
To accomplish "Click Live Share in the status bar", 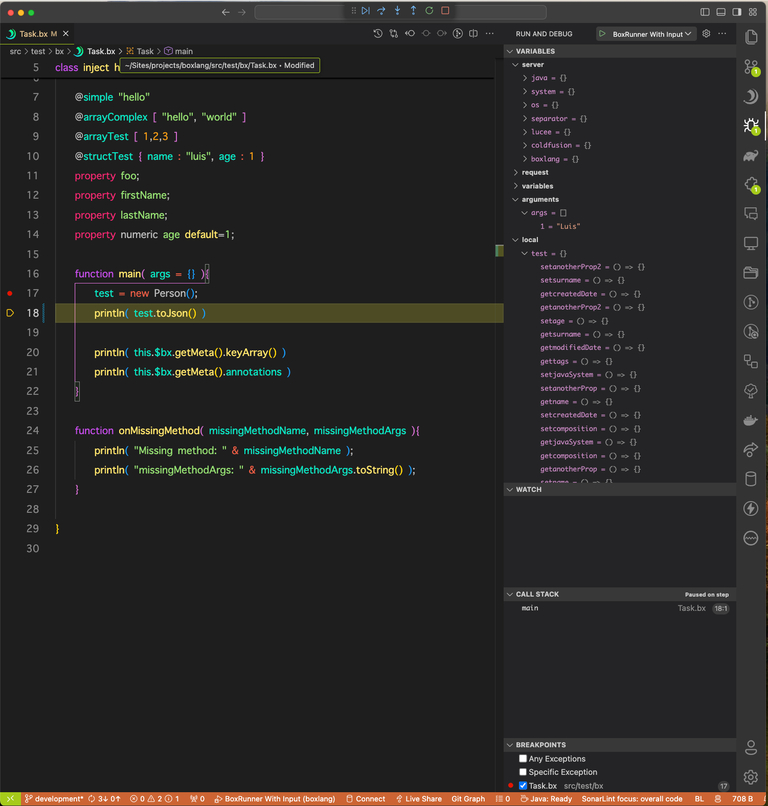I will click(418, 799).
